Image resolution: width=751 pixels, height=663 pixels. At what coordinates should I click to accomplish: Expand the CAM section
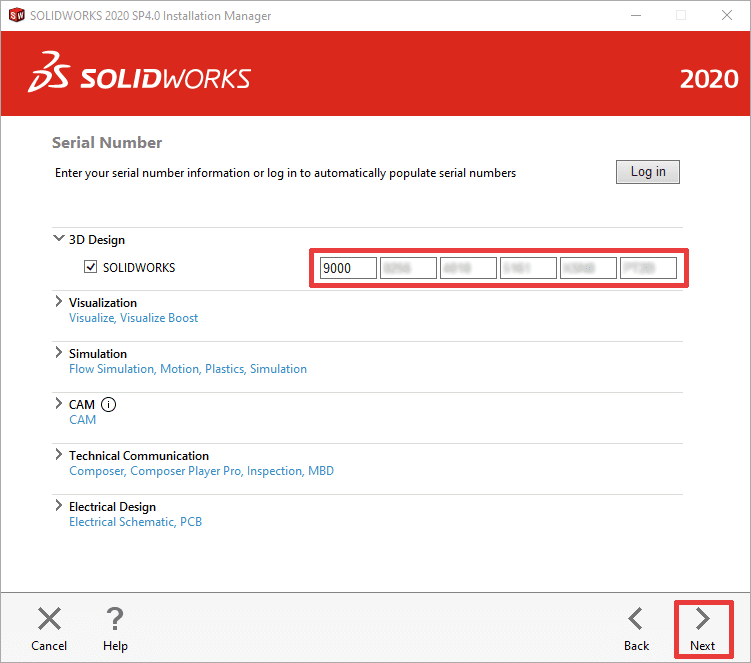click(x=58, y=403)
